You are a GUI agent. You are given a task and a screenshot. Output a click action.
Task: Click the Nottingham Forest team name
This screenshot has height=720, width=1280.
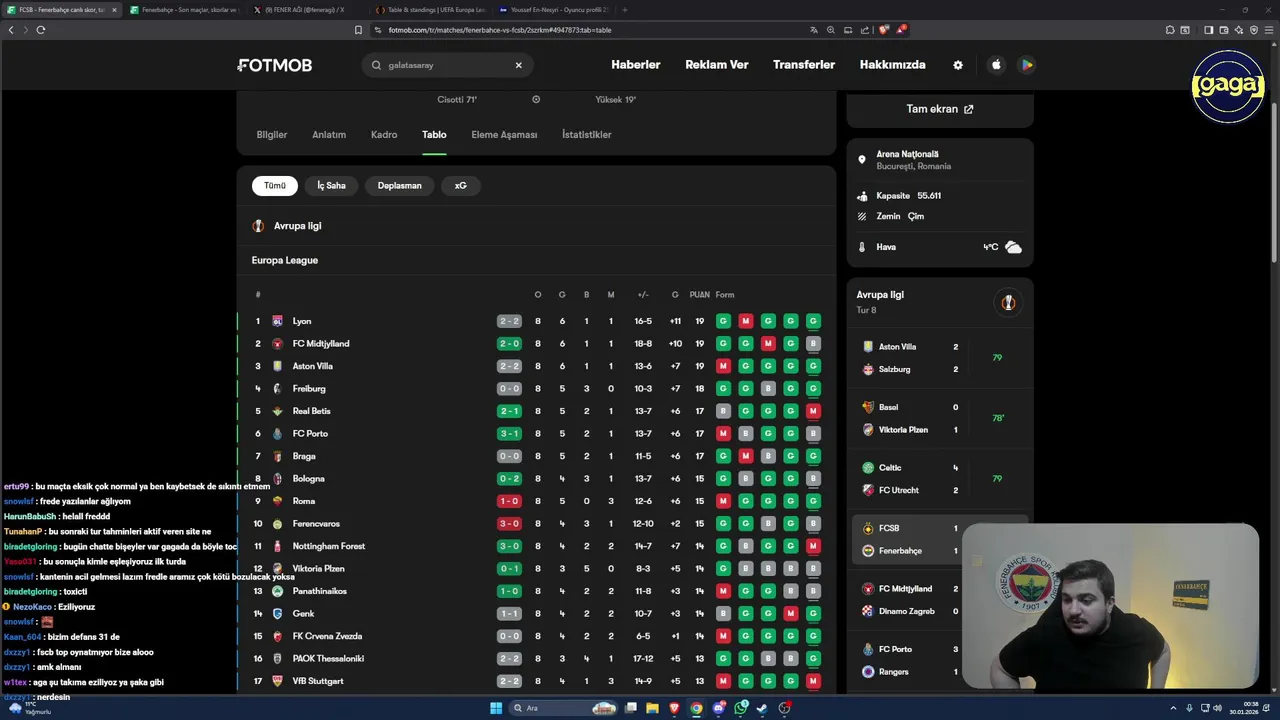pos(329,546)
